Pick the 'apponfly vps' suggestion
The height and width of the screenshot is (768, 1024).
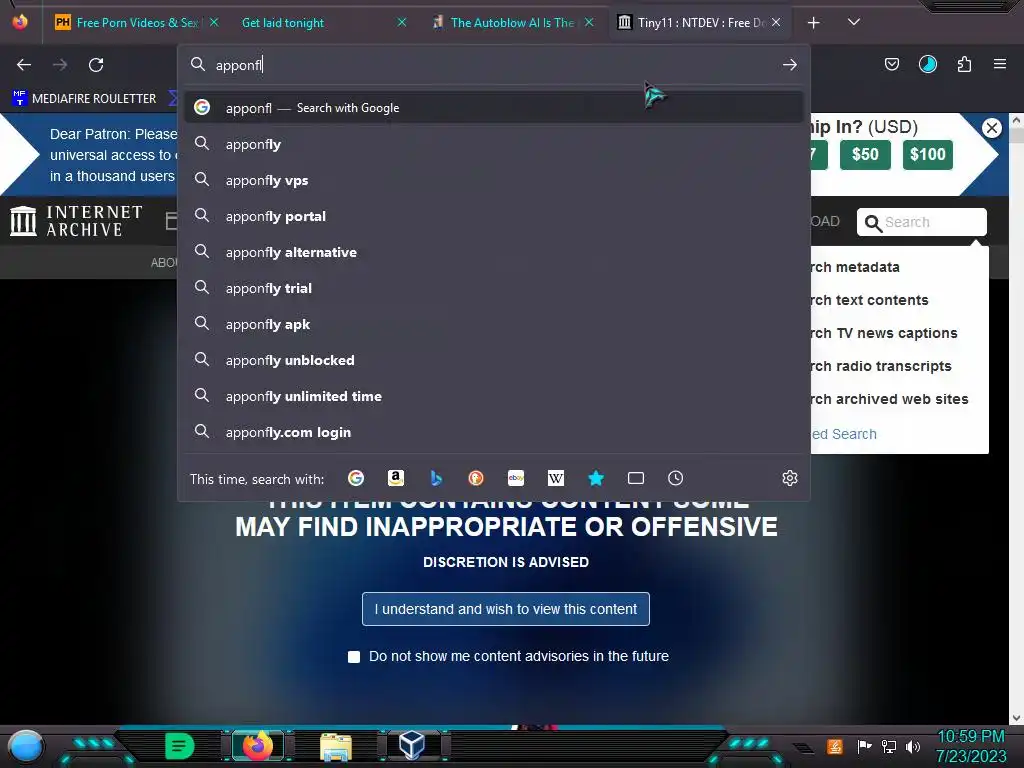pyautogui.click(x=494, y=180)
